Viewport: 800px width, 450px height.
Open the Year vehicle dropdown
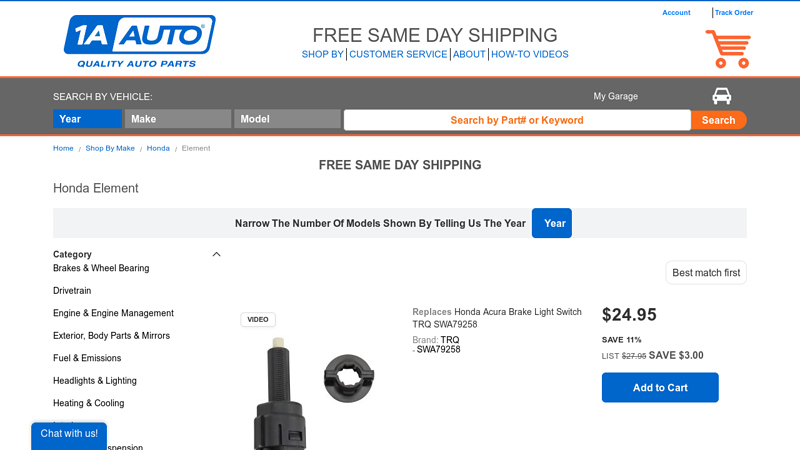[87, 119]
